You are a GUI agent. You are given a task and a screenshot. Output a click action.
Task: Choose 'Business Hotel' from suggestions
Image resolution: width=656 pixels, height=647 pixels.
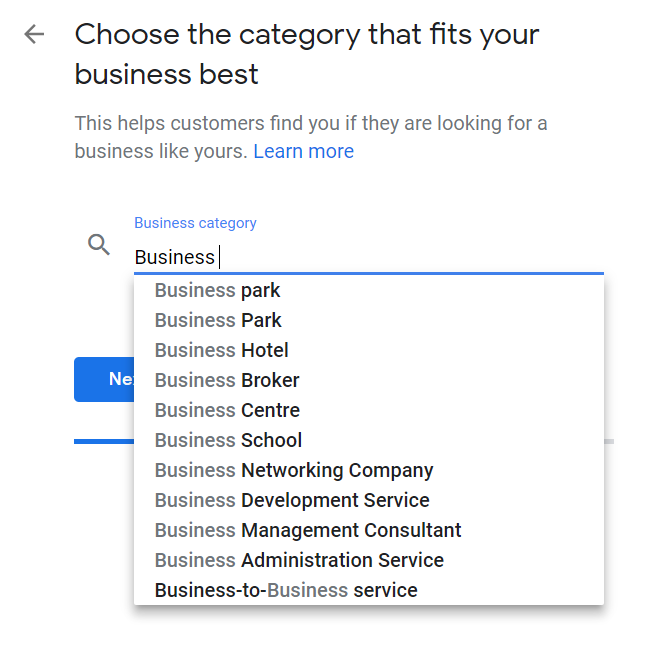(x=369, y=350)
